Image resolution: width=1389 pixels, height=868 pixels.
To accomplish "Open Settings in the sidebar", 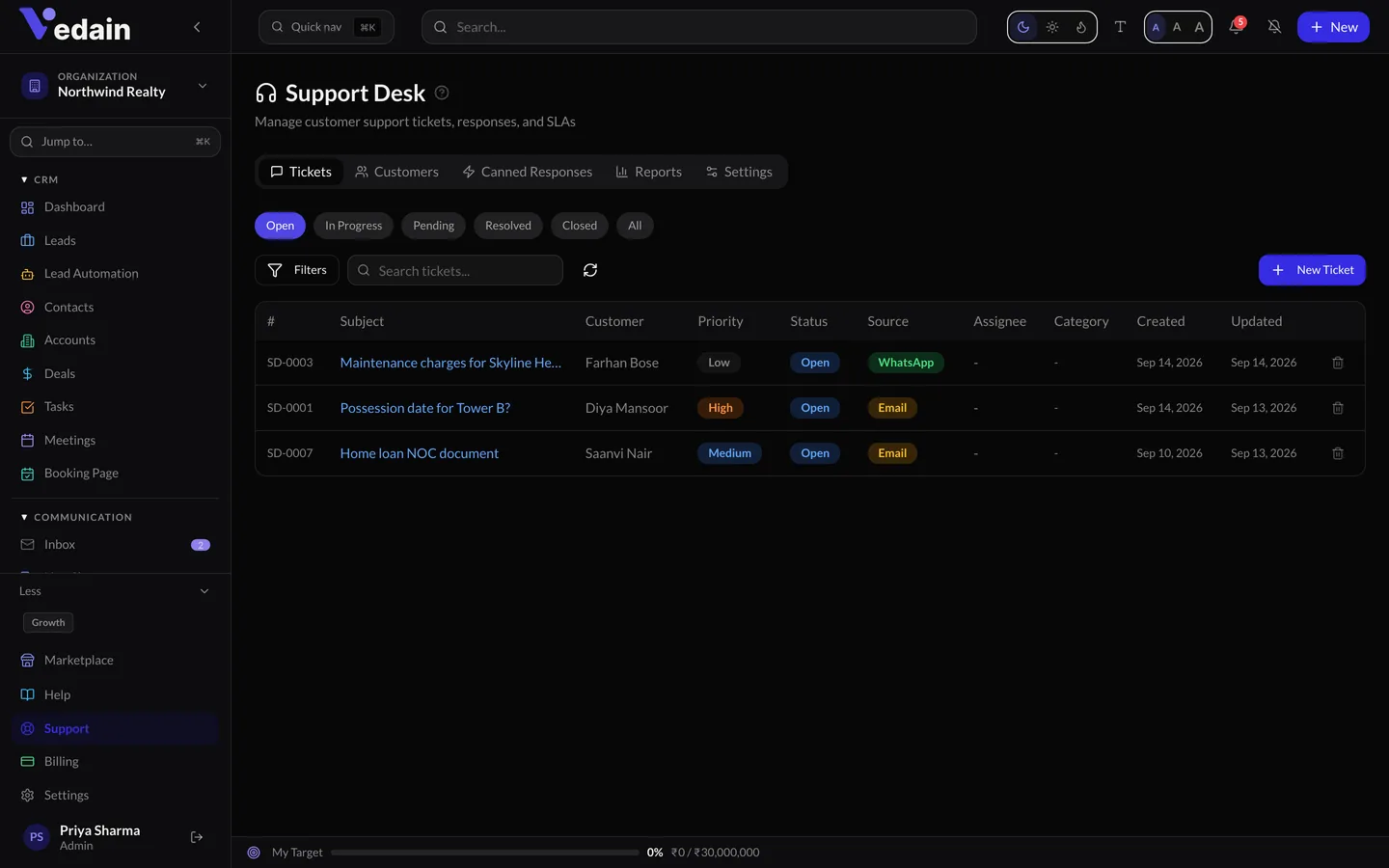I will 115,795.
